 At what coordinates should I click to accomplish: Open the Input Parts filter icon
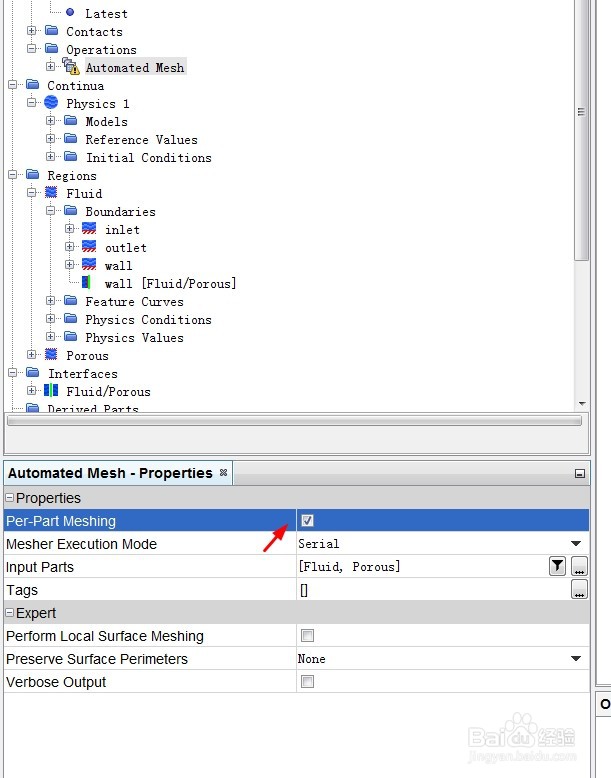(x=557, y=567)
